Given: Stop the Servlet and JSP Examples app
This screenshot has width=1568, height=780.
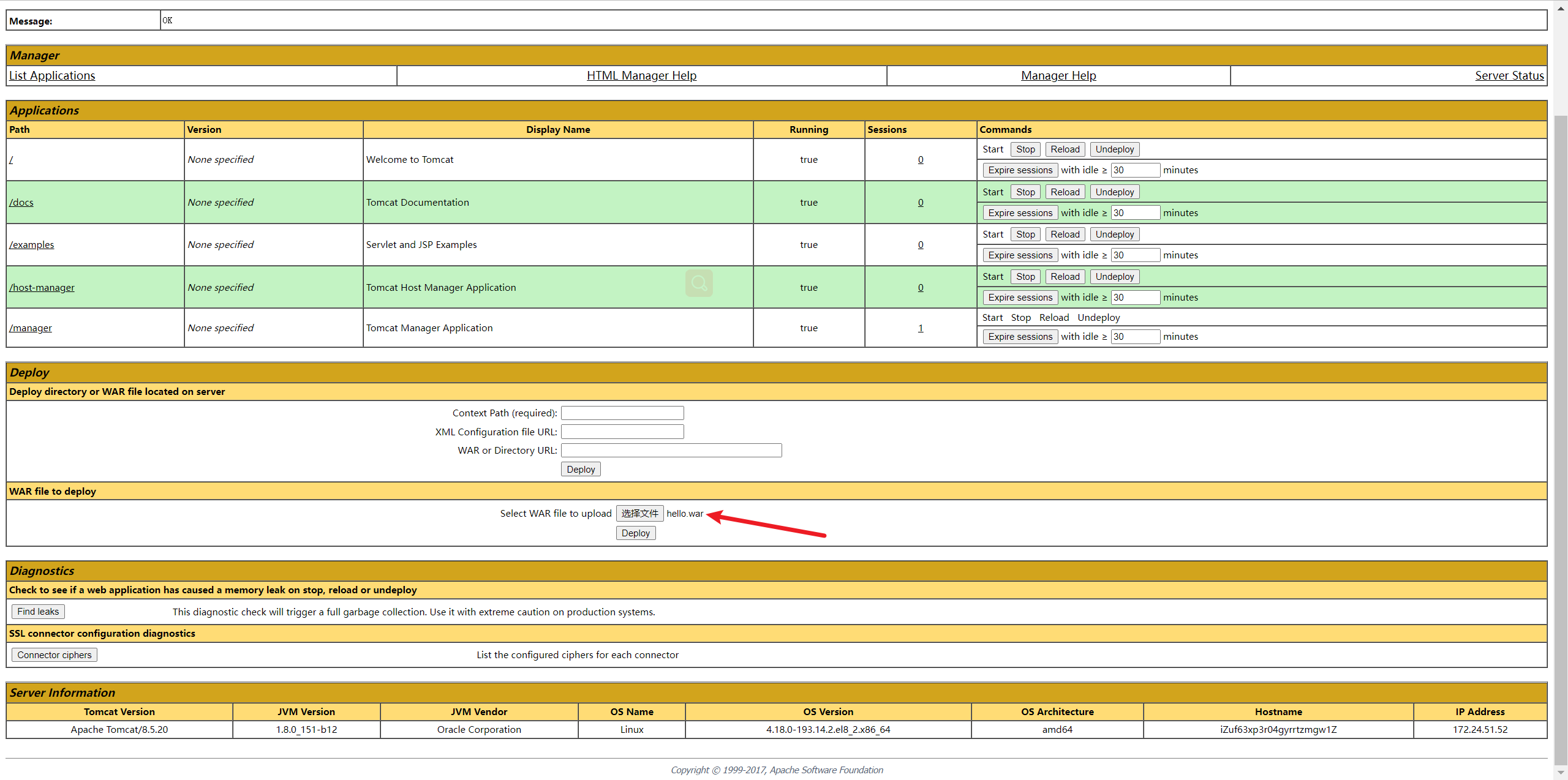Looking at the screenshot, I should coord(1025,234).
